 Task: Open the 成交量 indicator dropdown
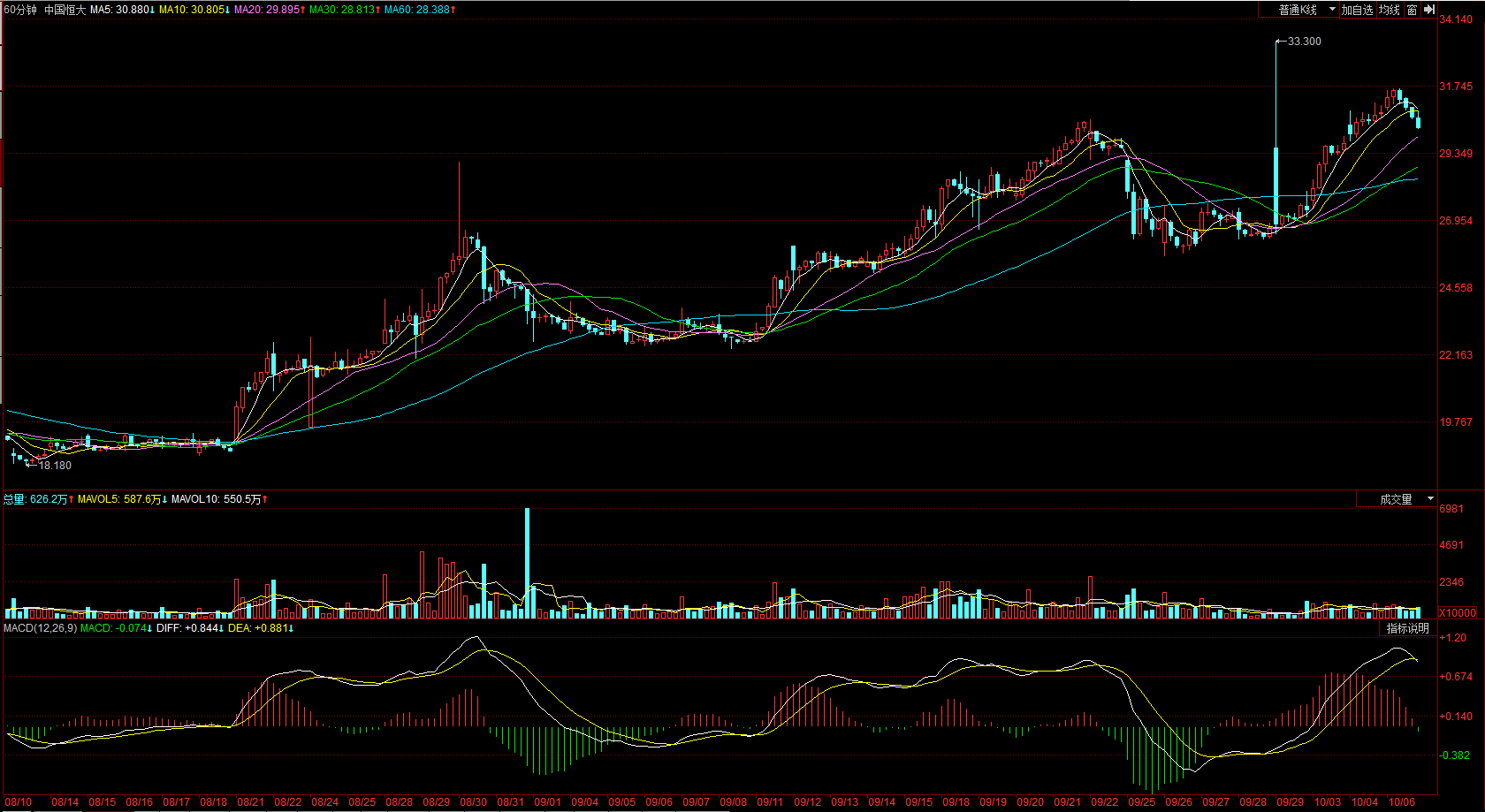coord(1397,499)
